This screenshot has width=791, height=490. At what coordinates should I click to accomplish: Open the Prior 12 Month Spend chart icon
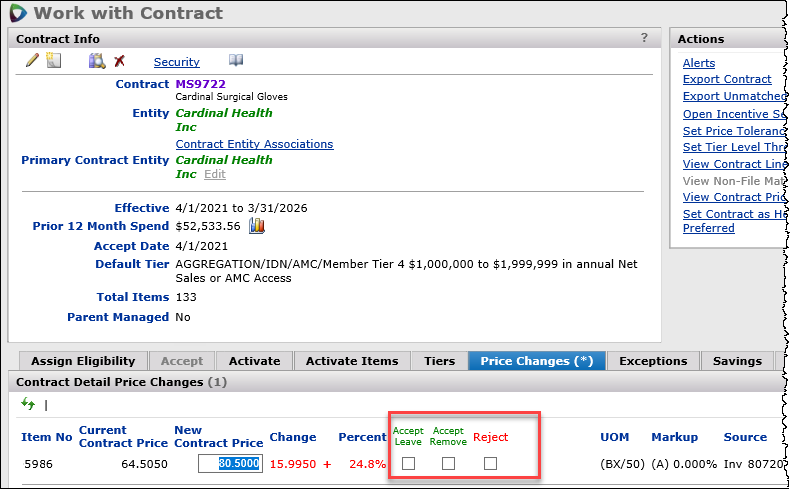click(x=257, y=226)
